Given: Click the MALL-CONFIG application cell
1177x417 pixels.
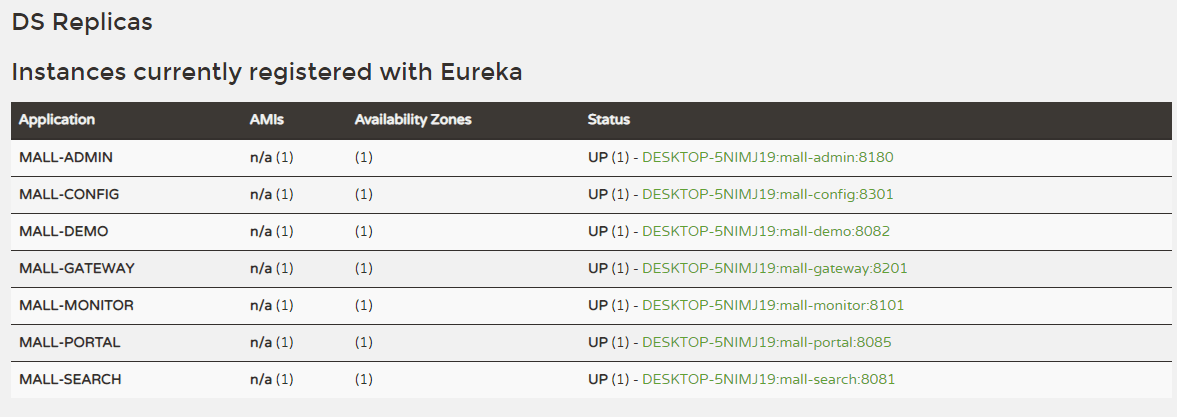Looking at the screenshot, I should click(69, 194).
